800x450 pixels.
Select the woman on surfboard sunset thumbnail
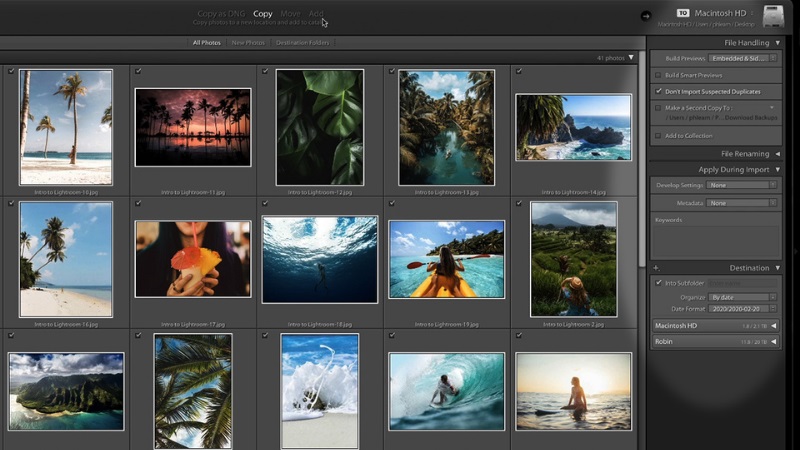pyautogui.click(x=573, y=391)
